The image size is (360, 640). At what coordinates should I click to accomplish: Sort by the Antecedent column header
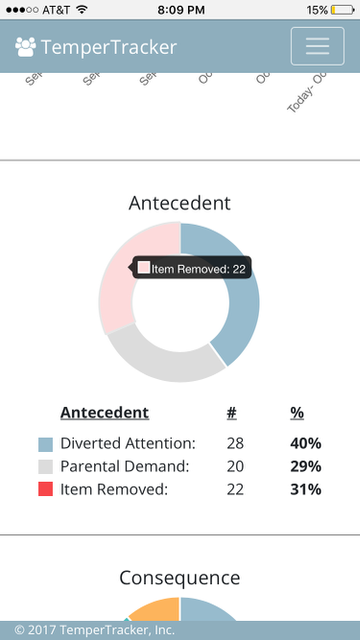[x=105, y=413]
